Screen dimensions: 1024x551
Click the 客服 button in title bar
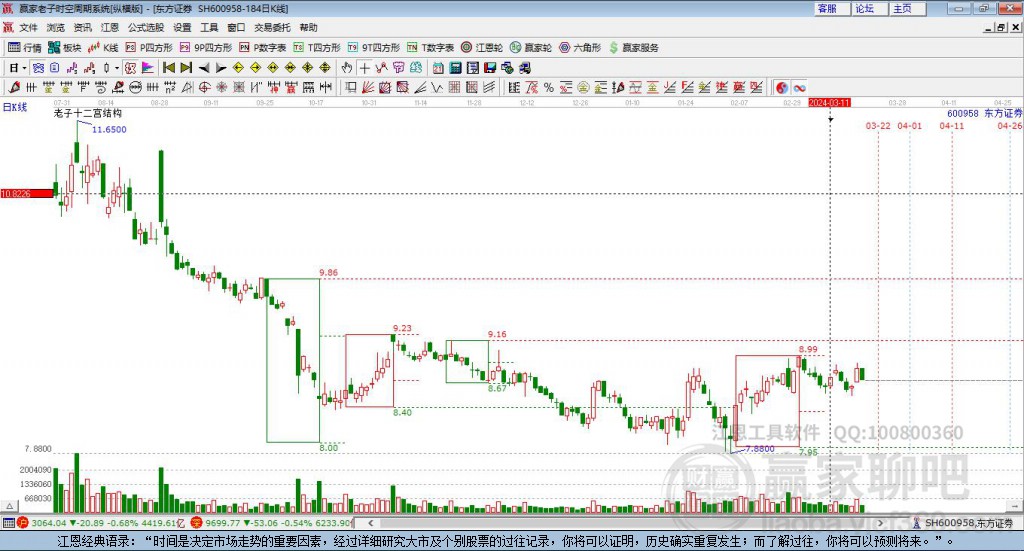(x=831, y=8)
